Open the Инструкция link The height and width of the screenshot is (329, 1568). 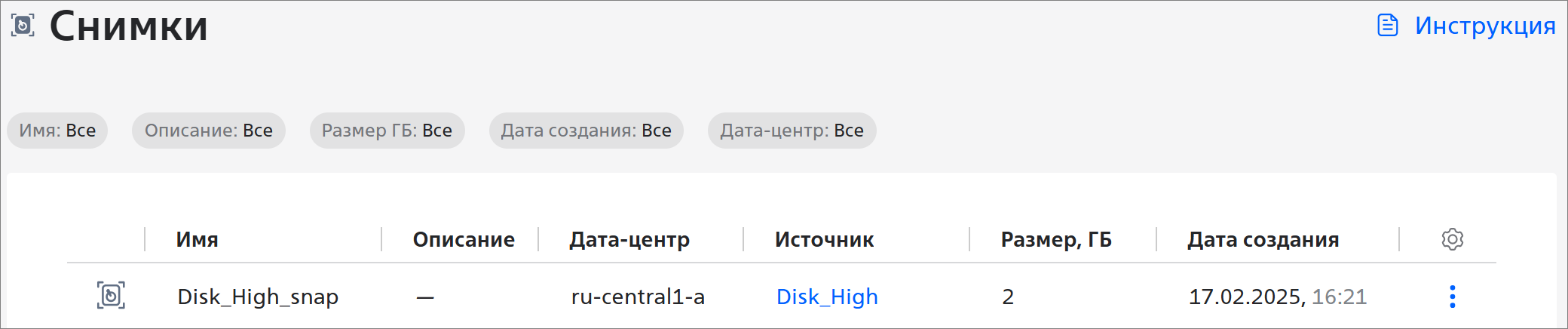(x=1485, y=26)
